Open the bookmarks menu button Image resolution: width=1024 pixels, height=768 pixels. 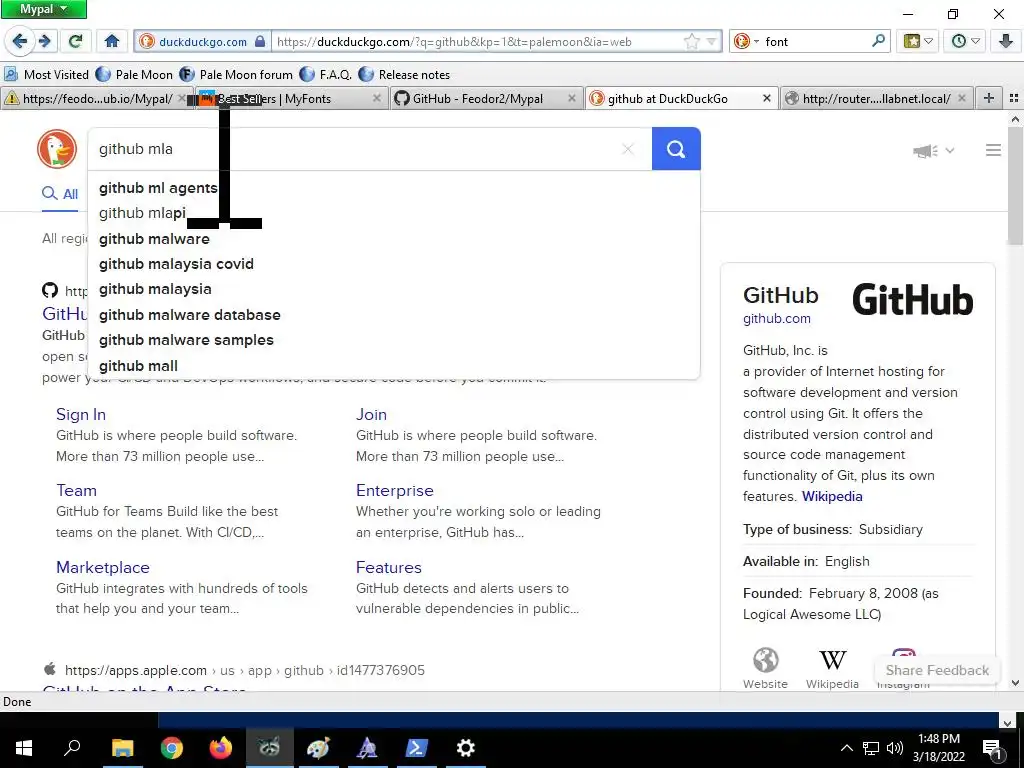(x=918, y=41)
